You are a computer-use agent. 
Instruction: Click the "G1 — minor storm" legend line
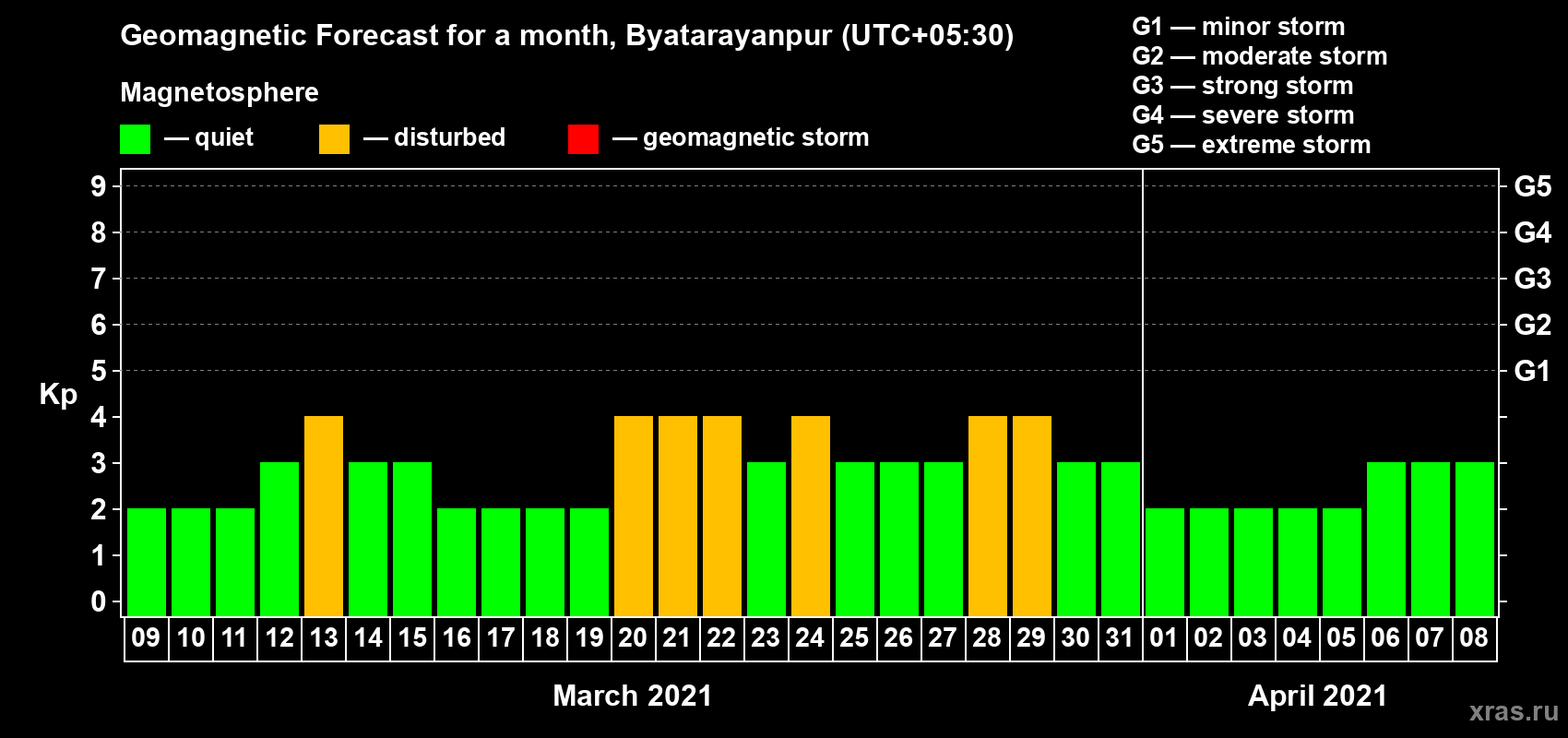point(1239,27)
